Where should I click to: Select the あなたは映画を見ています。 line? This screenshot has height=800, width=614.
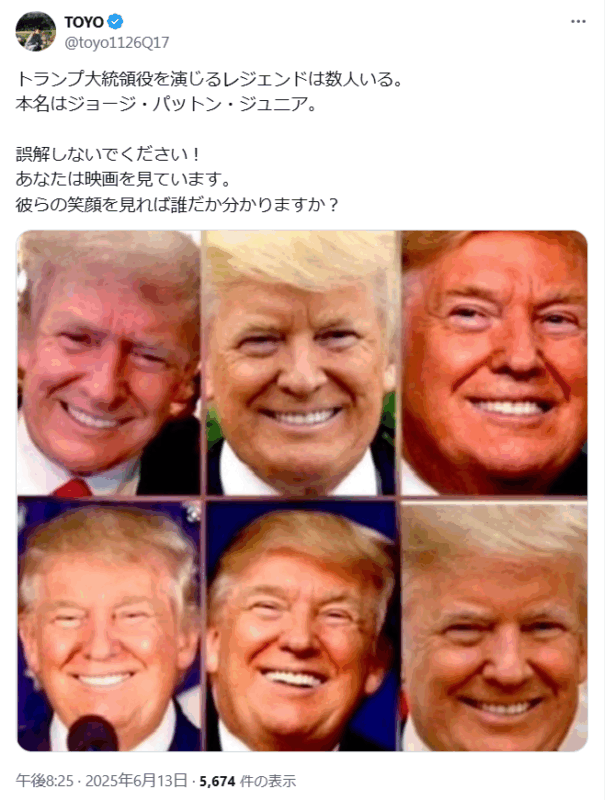(x=124, y=179)
